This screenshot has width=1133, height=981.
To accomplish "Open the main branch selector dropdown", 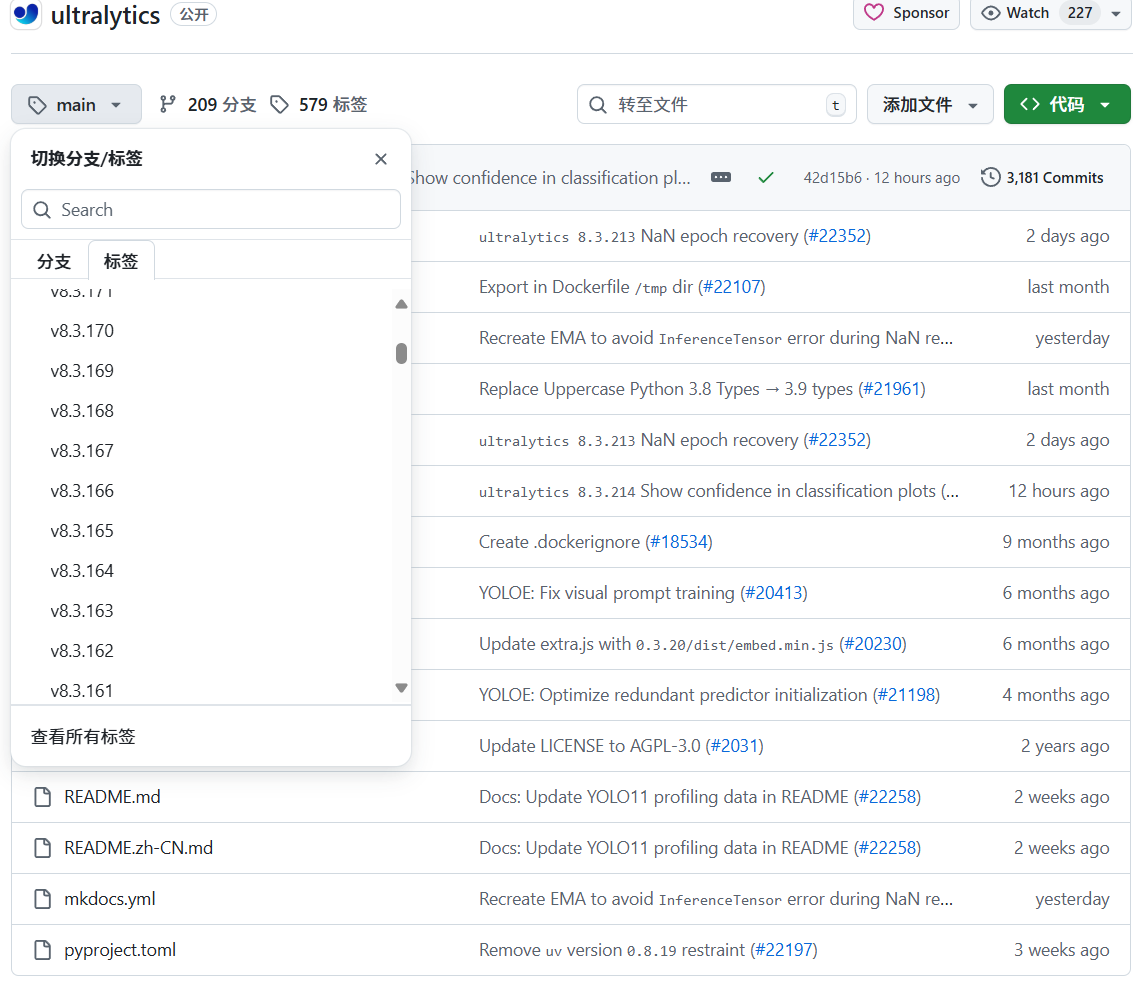I will (x=76, y=105).
